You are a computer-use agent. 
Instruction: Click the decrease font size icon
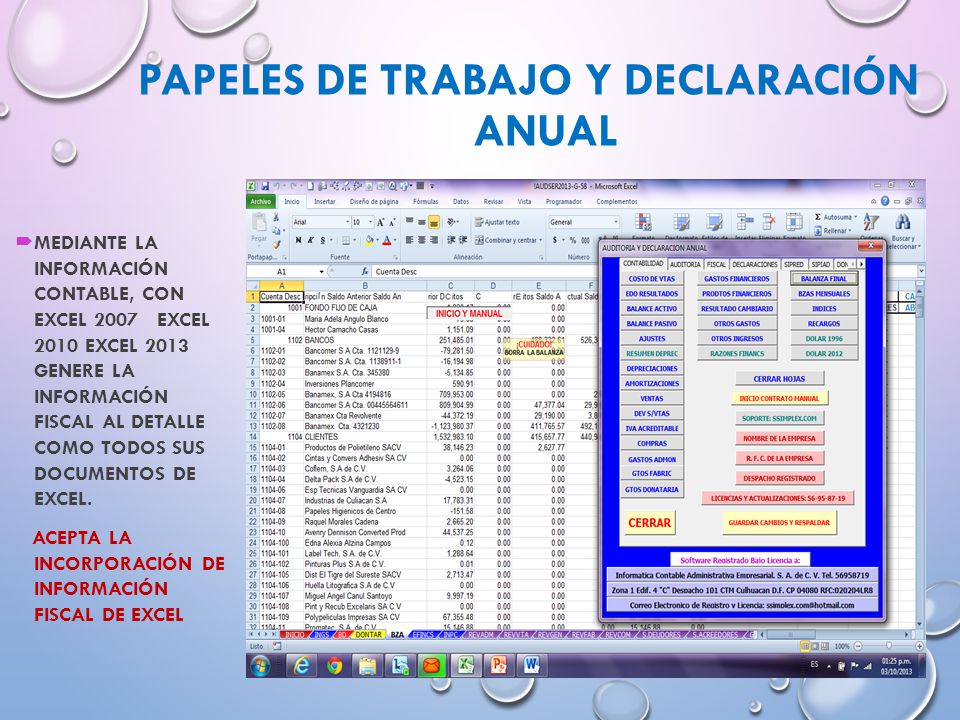391,222
